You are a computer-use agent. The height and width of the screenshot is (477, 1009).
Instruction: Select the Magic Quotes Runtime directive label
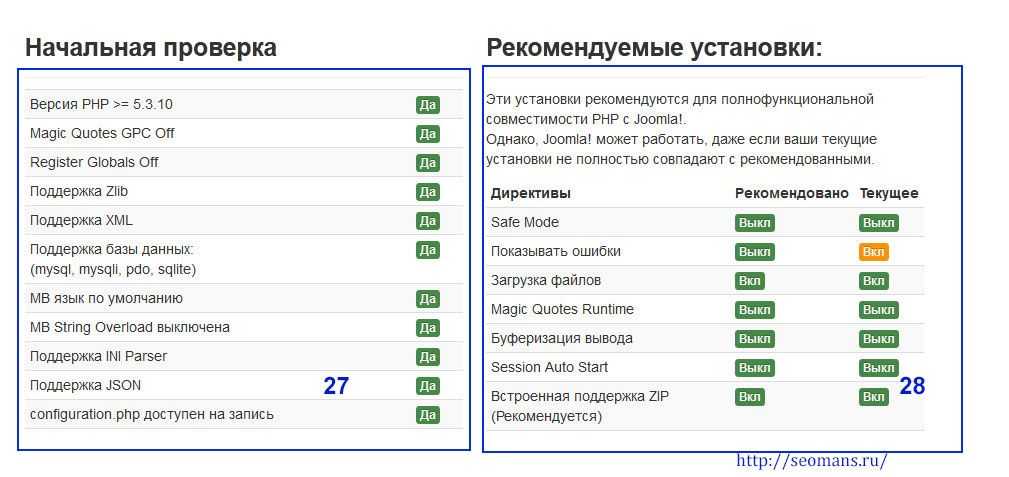[562, 310]
